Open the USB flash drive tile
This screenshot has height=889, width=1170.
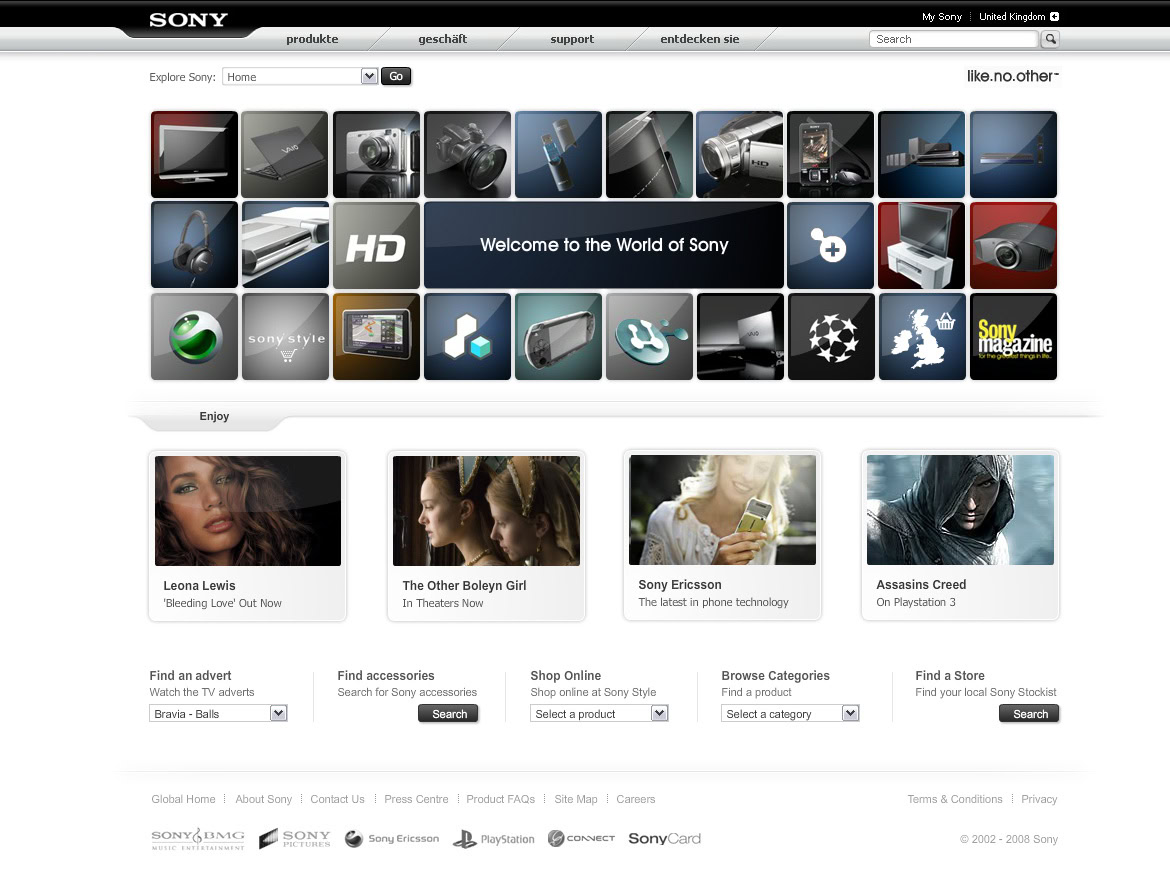[558, 155]
